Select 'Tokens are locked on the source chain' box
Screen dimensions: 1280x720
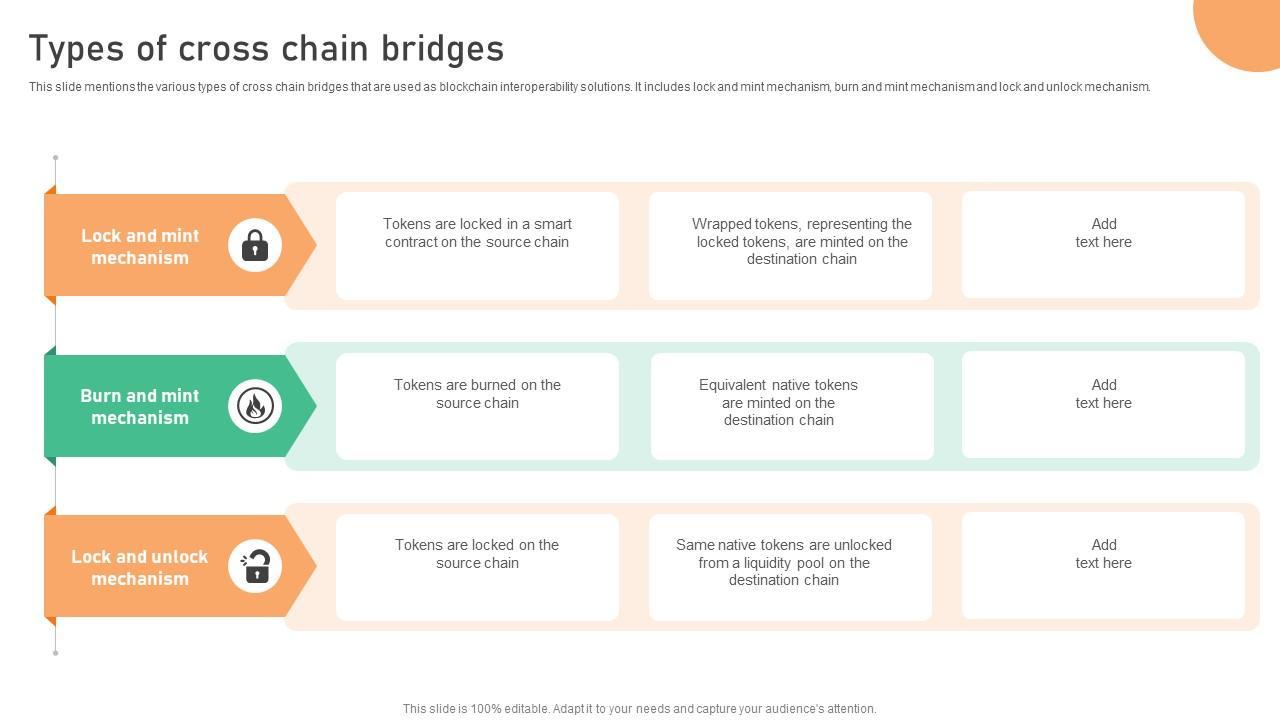point(477,567)
